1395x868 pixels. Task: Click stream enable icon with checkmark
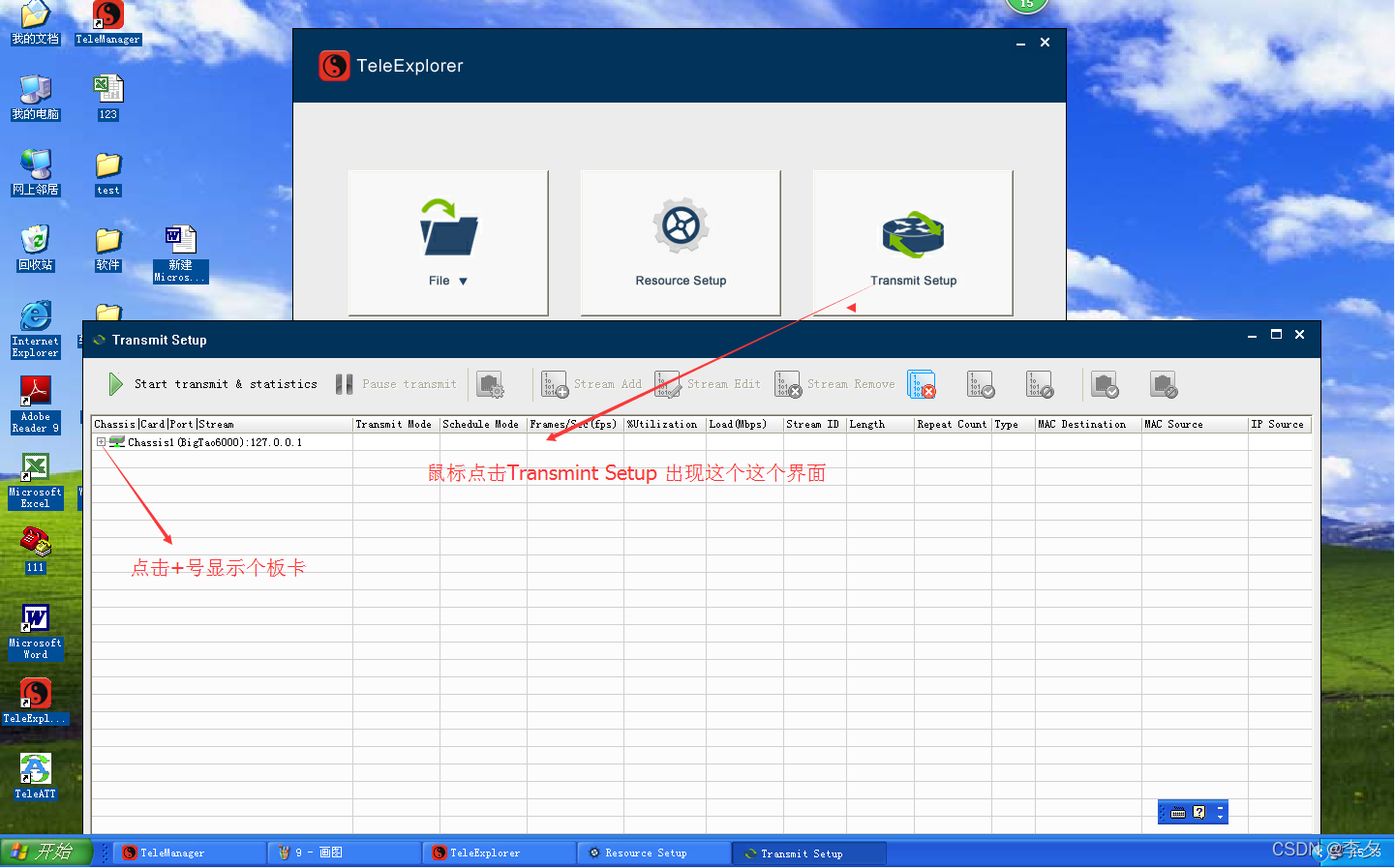[x=981, y=385]
